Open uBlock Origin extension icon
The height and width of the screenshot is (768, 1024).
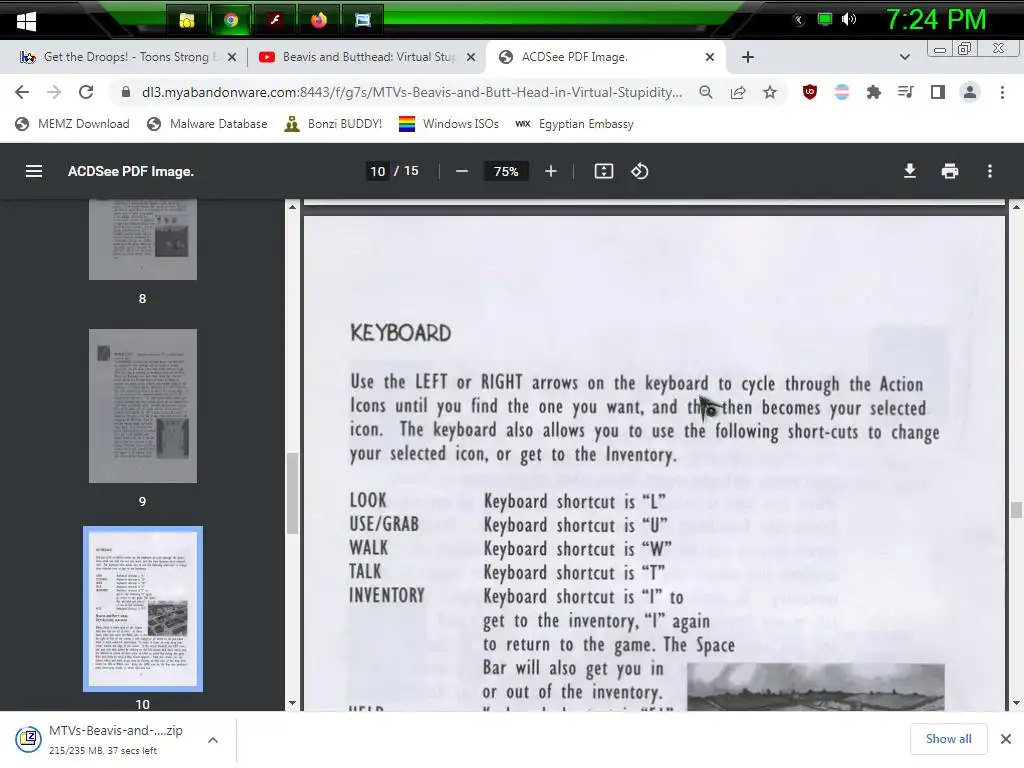810,92
